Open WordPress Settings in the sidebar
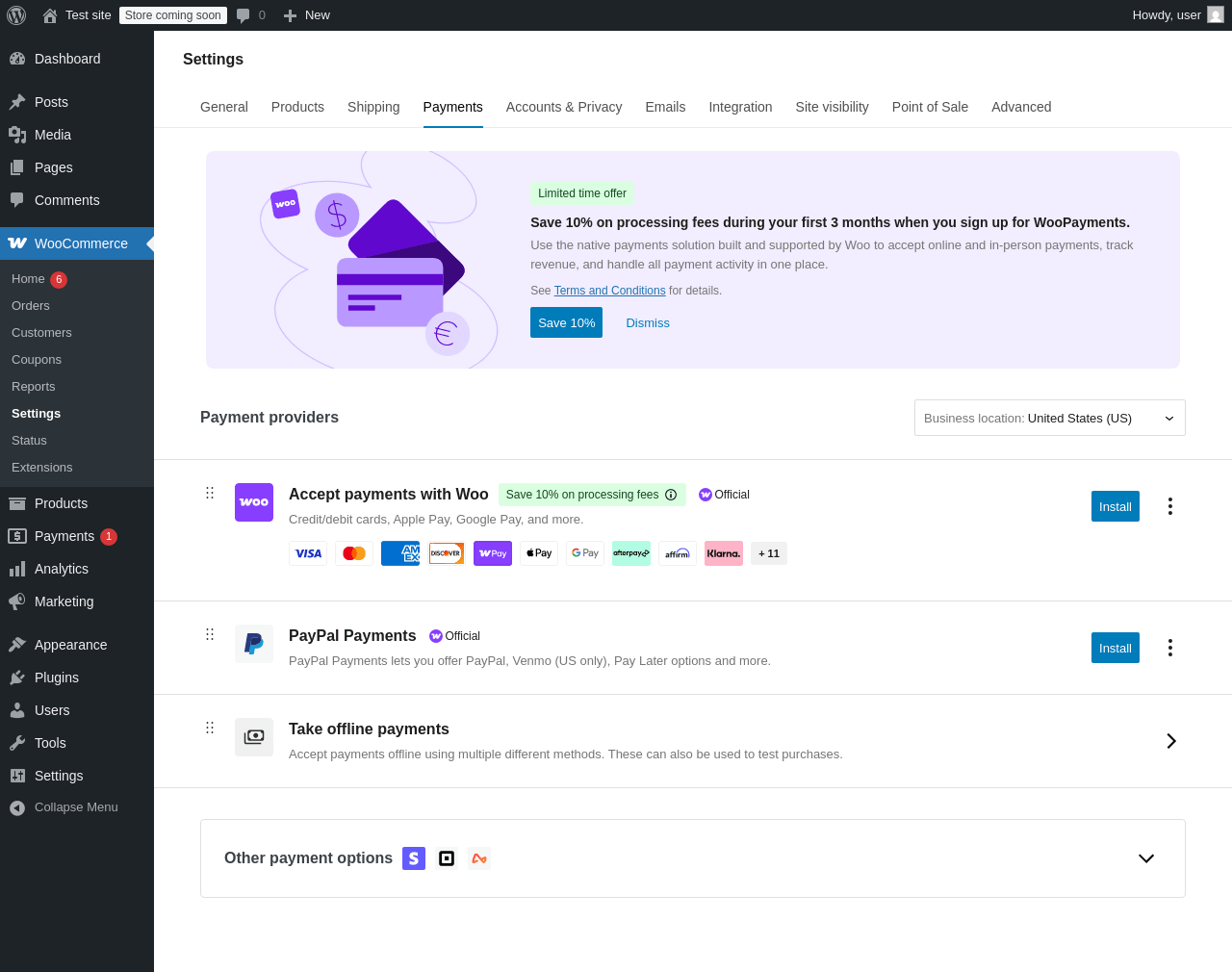The width and height of the screenshot is (1232, 972). click(x=77, y=776)
